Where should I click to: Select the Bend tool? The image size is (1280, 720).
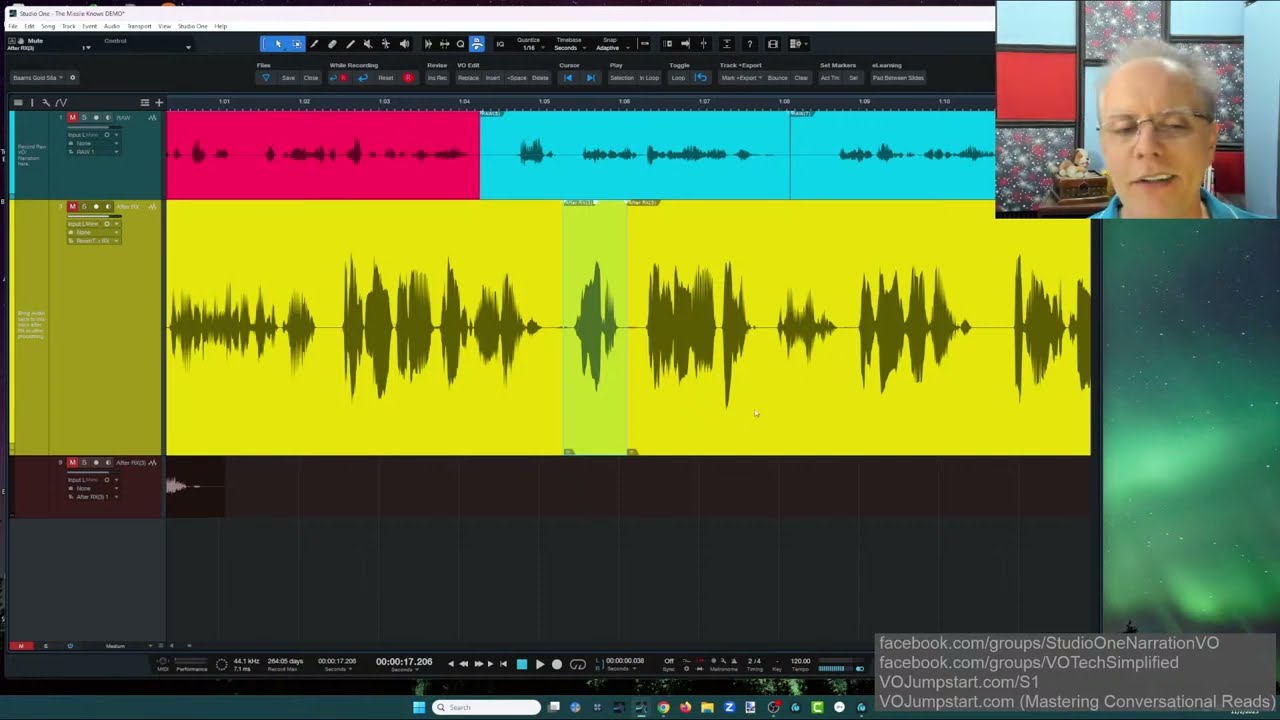(x=386, y=44)
